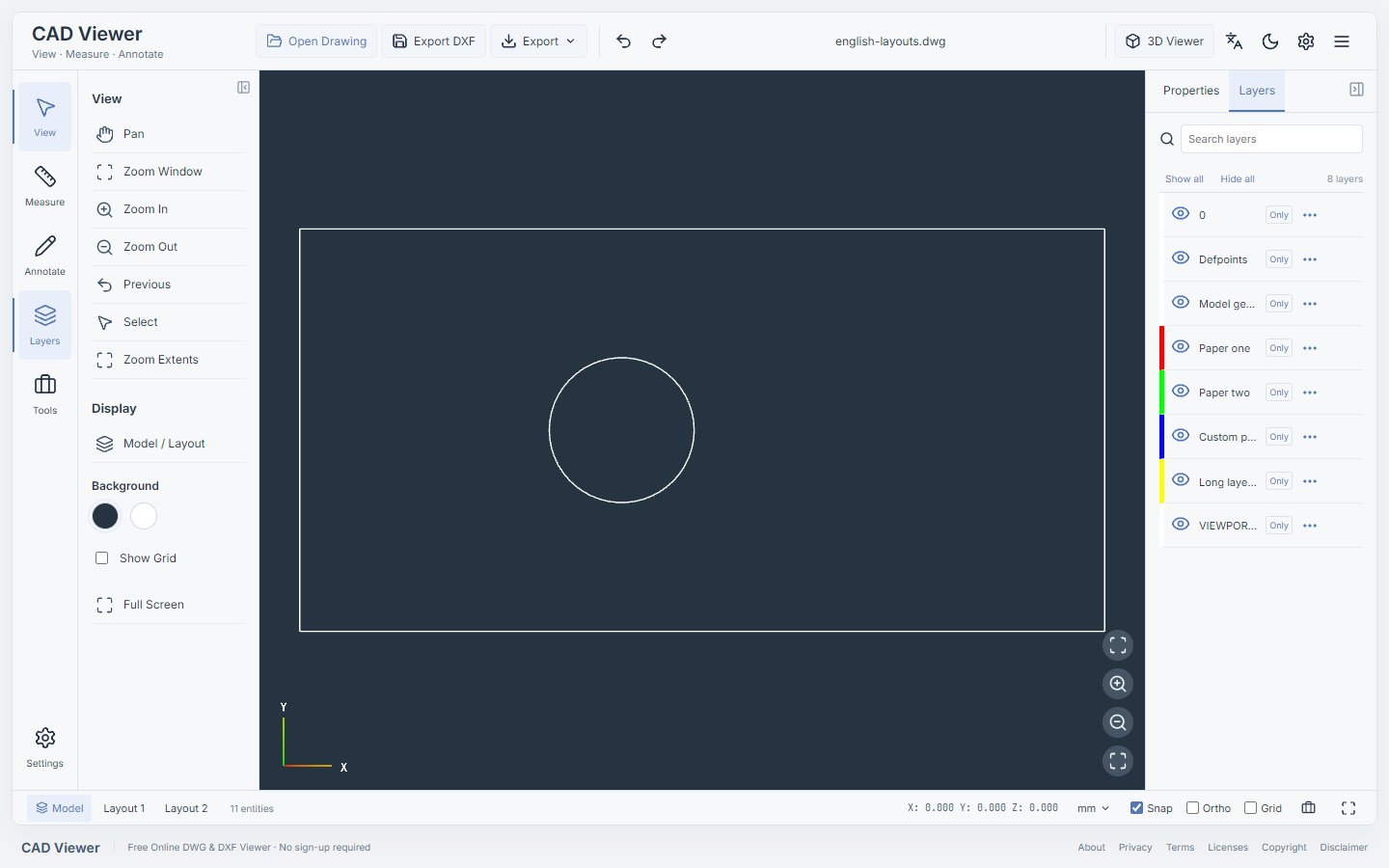Redo the last action
The width and height of the screenshot is (1389, 868).
coord(659,41)
